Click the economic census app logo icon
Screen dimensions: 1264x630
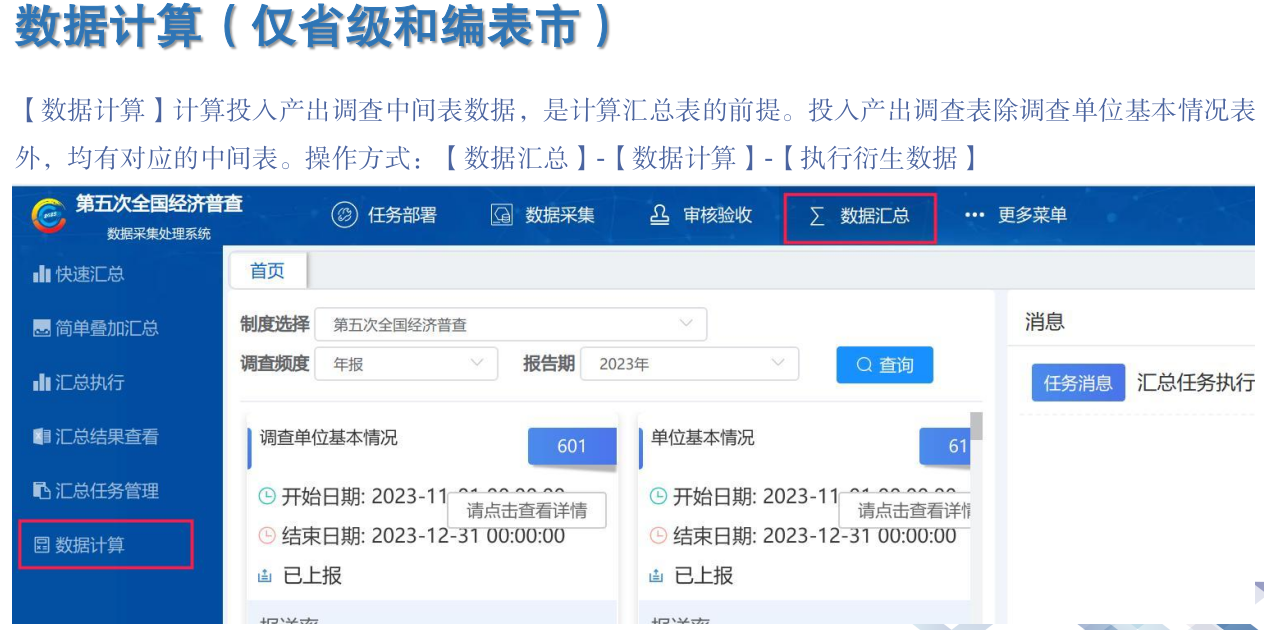(48, 215)
